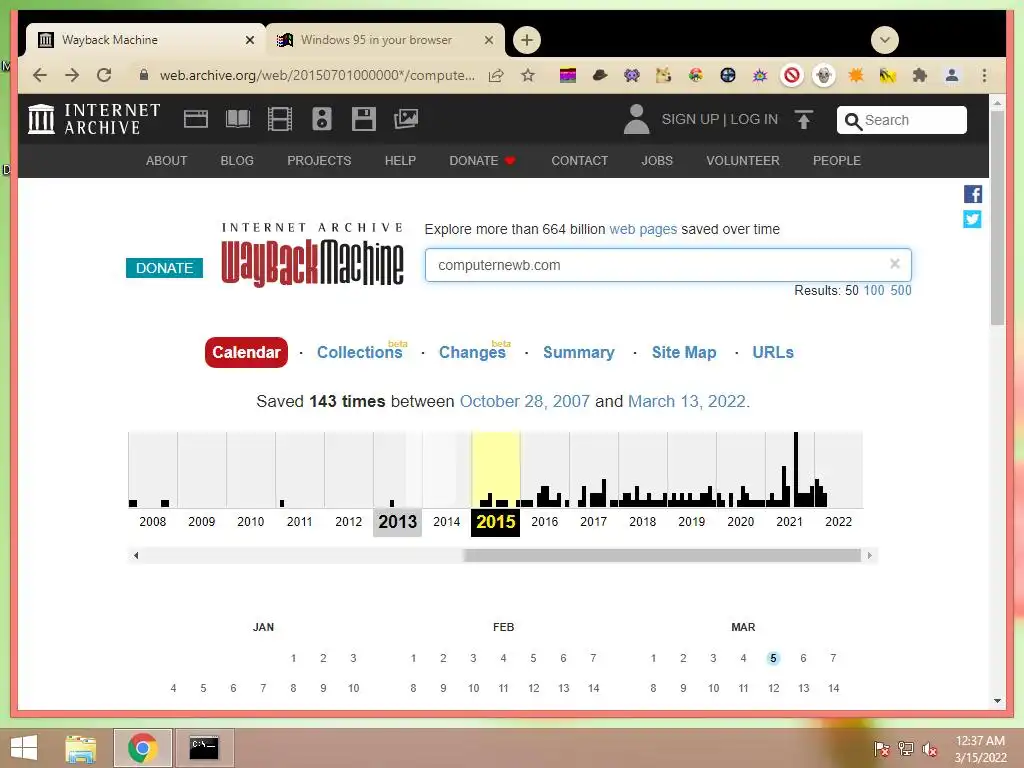Open the Texts book icon
The image size is (1024, 768).
tap(238, 119)
